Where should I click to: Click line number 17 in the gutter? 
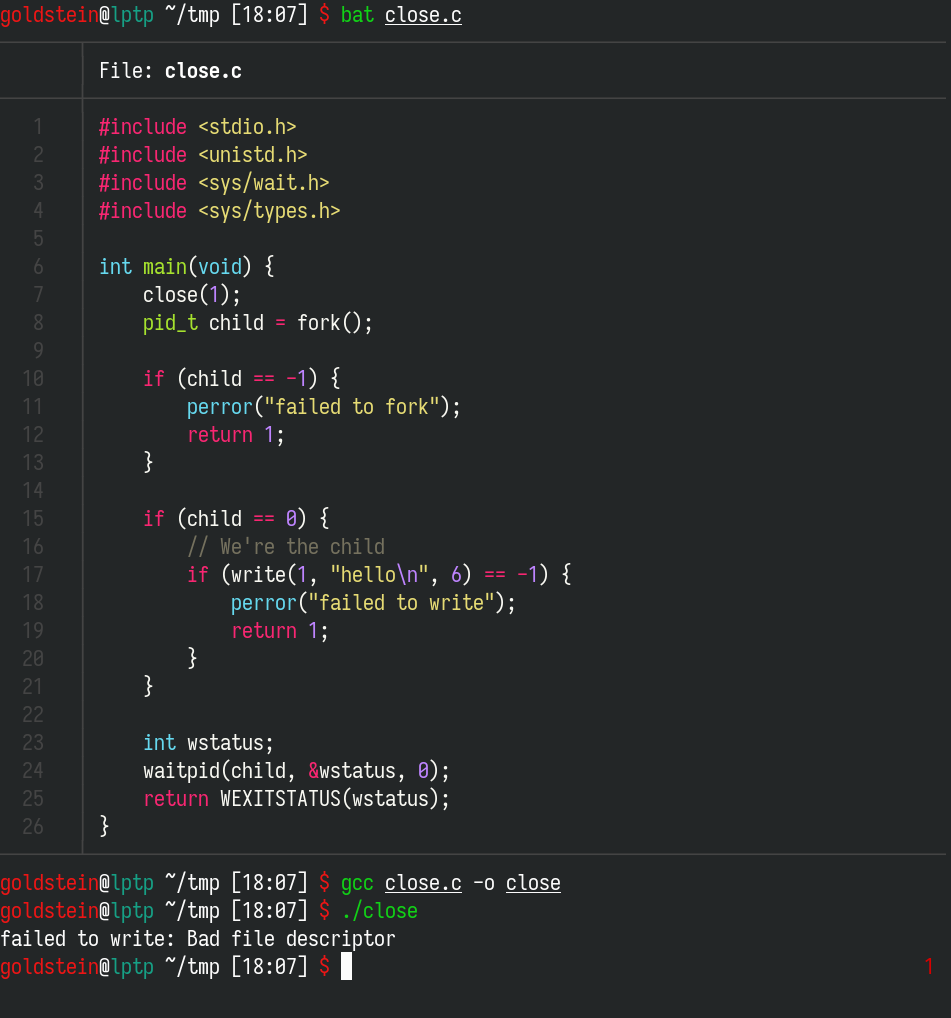point(33,574)
